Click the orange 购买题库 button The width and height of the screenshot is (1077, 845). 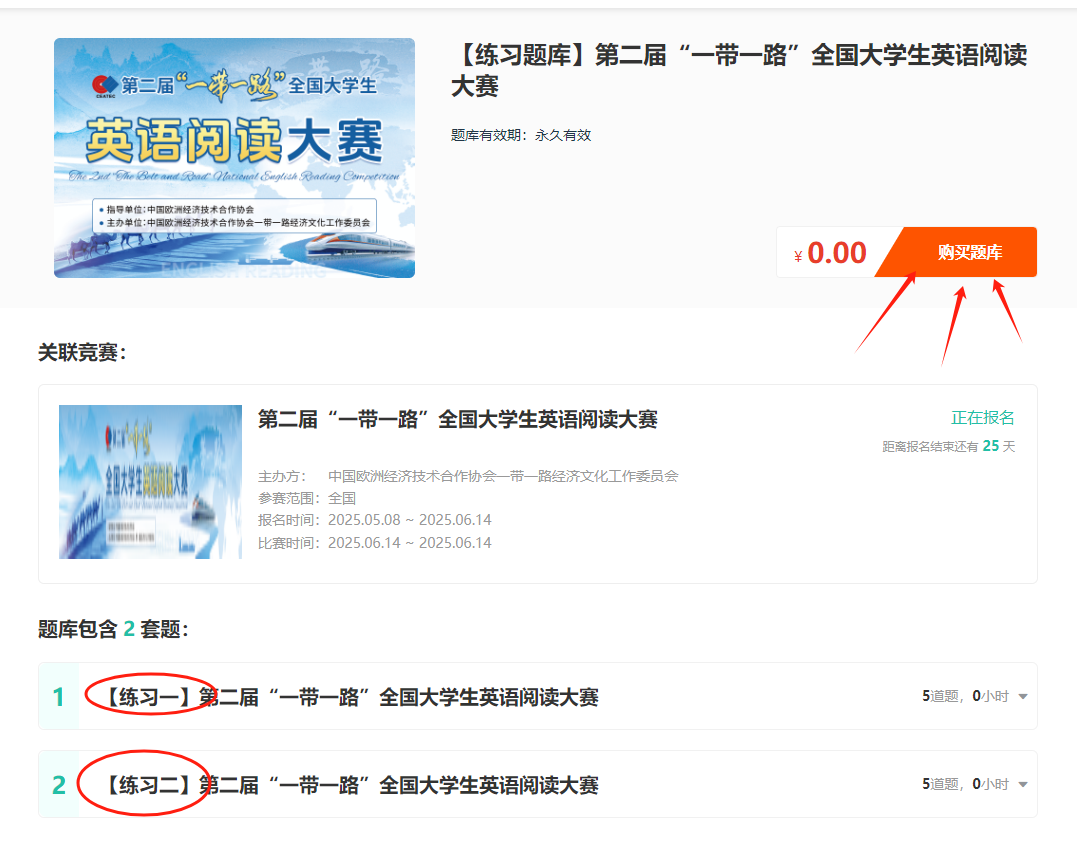(968, 252)
